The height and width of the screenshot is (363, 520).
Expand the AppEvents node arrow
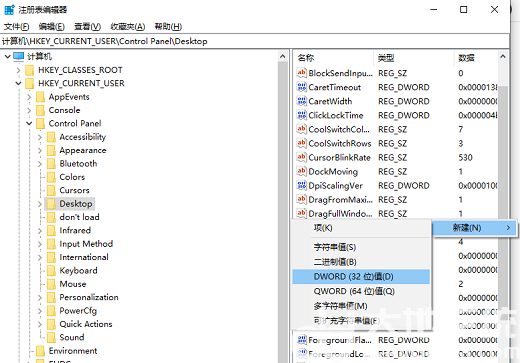(x=29, y=97)
